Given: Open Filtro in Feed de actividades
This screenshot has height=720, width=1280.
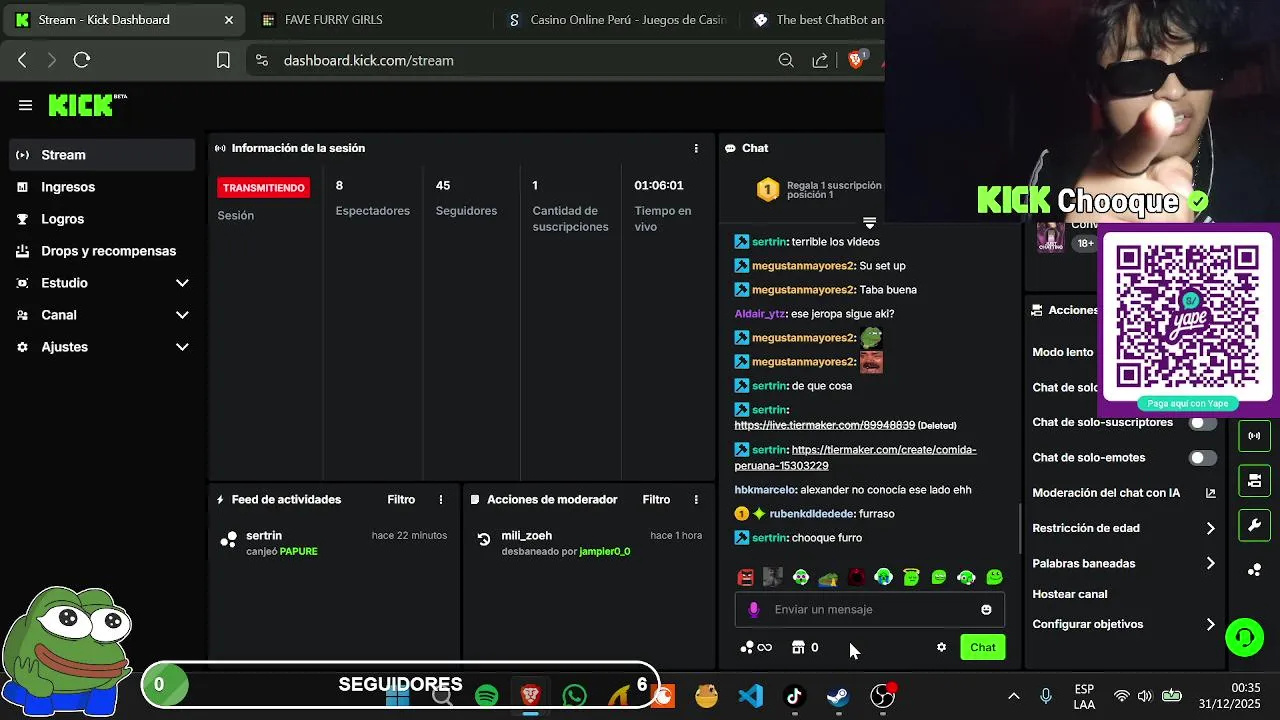Looking at the screenshot, I should click(x=401, y=500).
